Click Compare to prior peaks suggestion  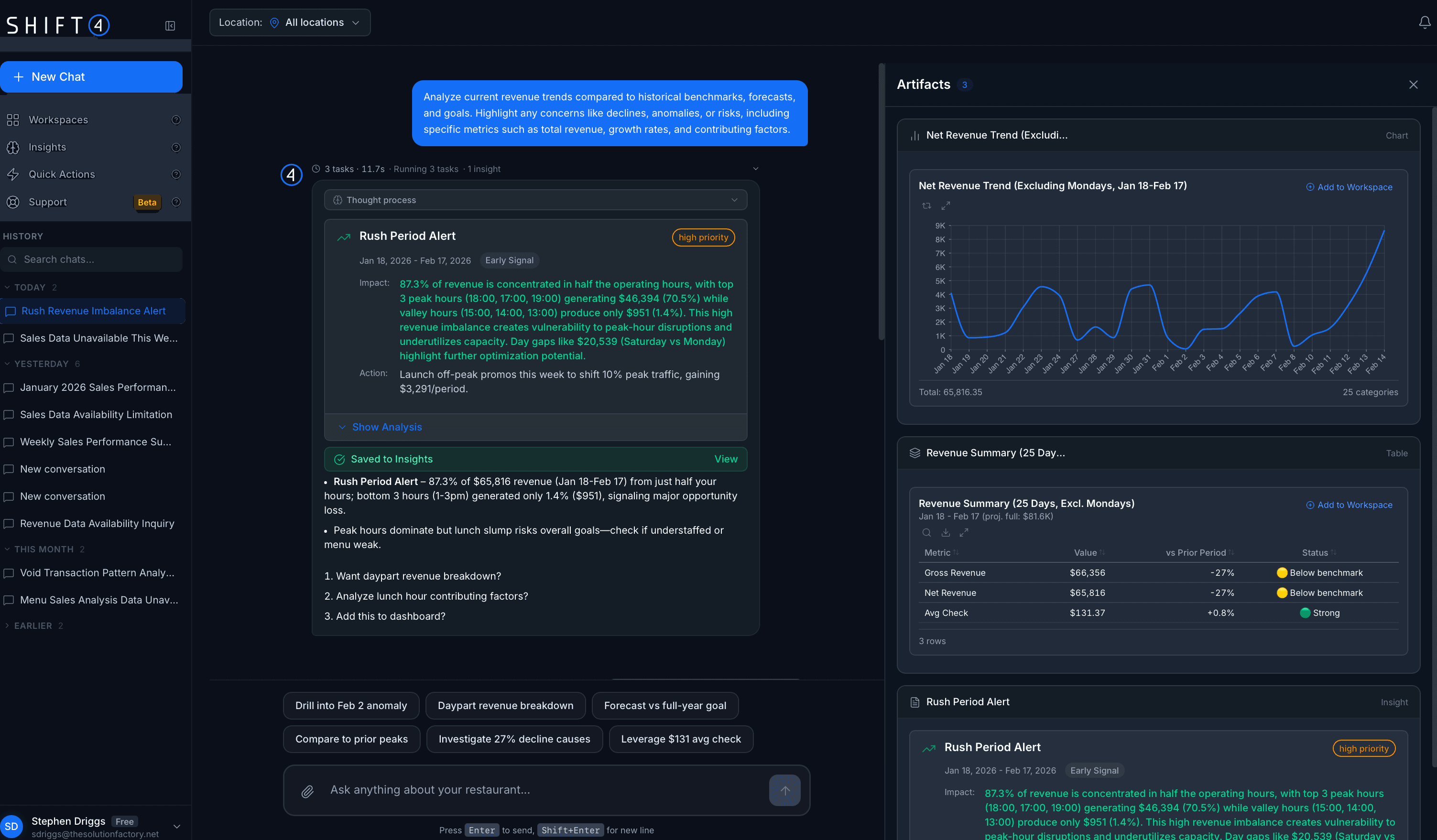point(351,739)
